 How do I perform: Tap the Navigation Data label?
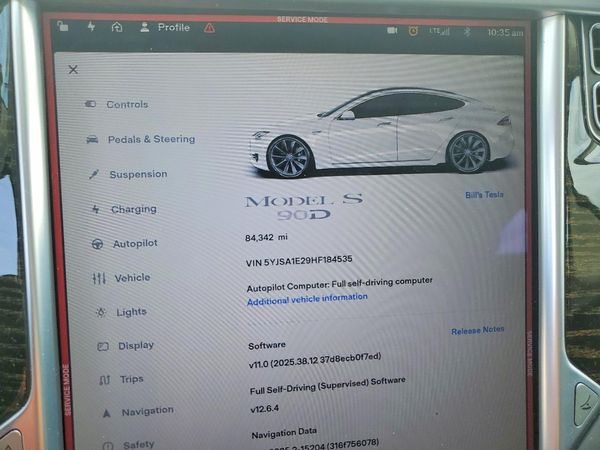click(x=284, y=433)
